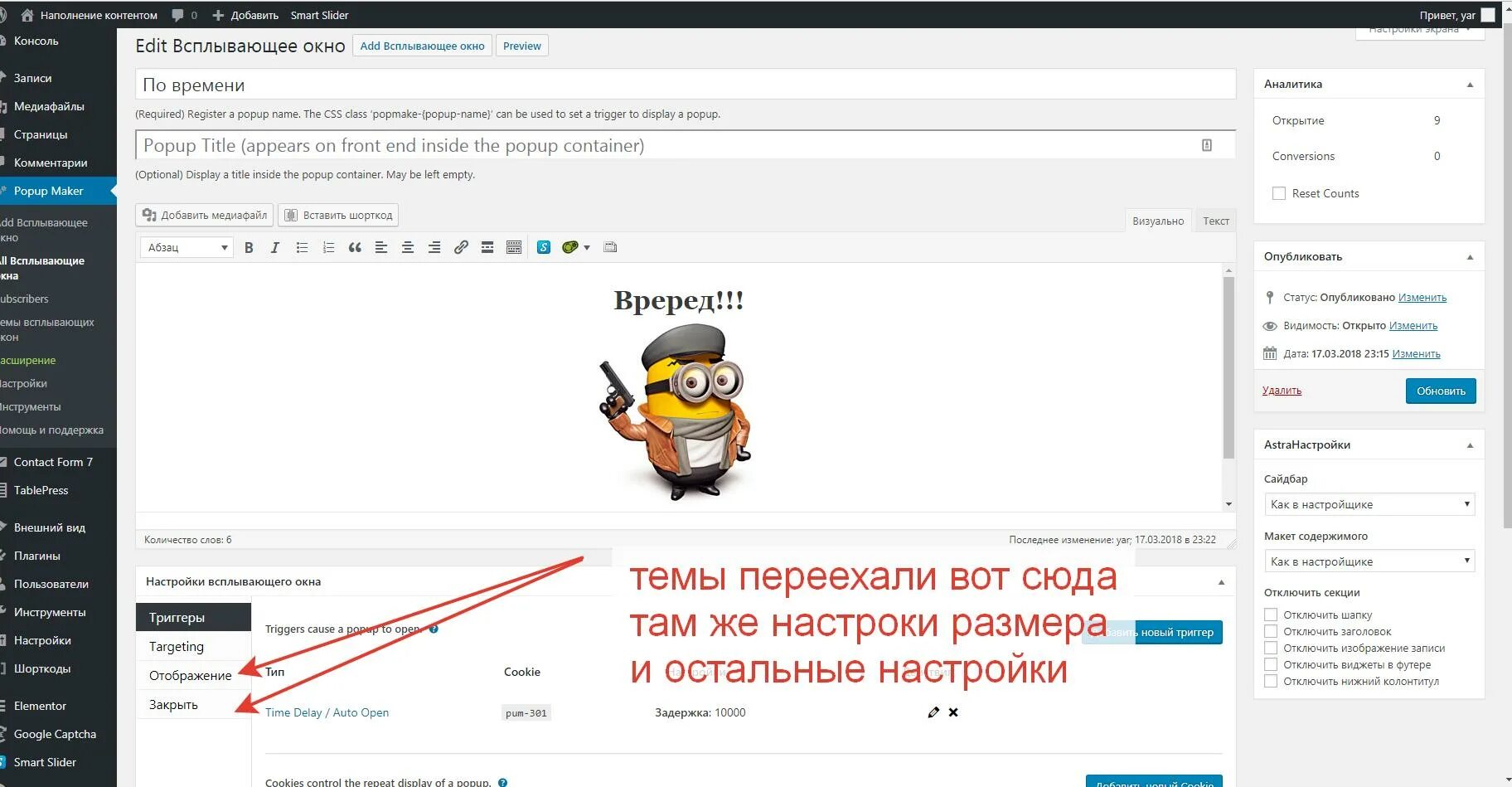
Task: Open the Абзац paragraph format dropdown
Action: tap(187, 247)
